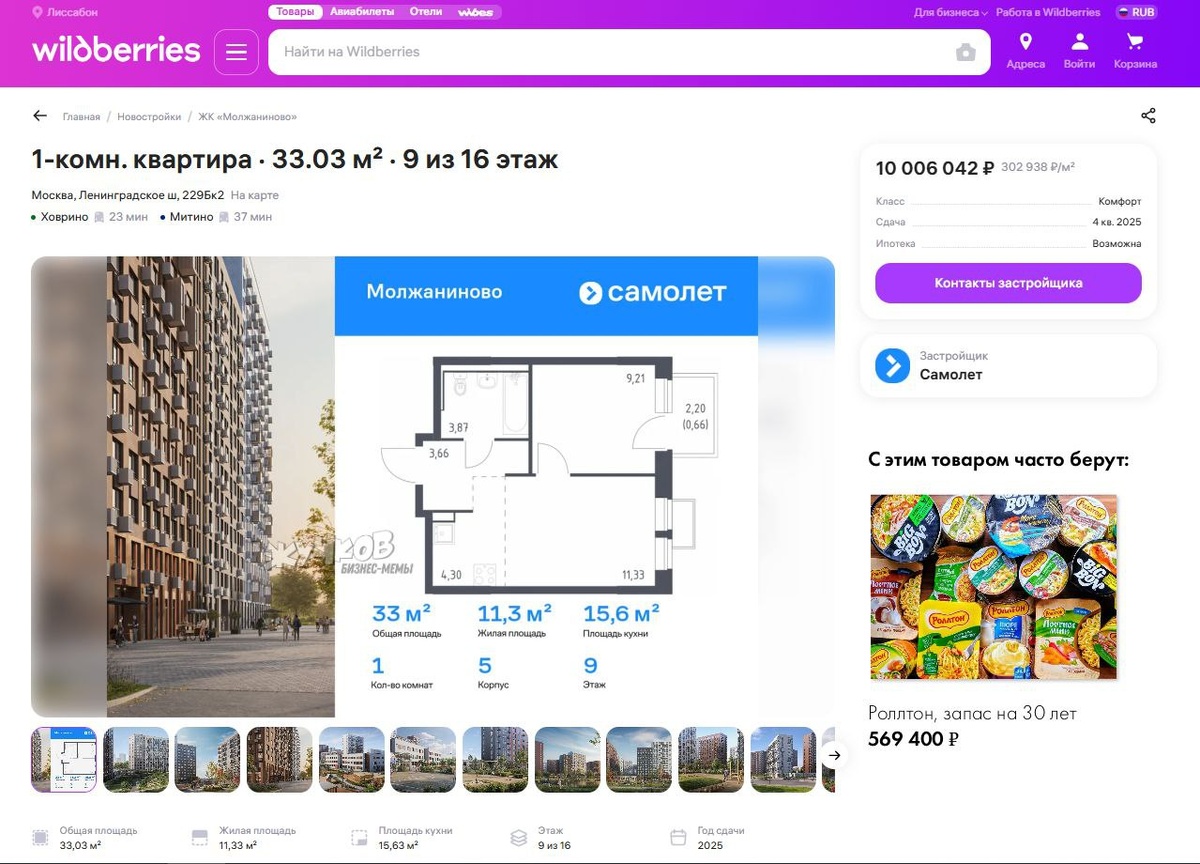Select the third gallery thumbnail
The height and width of the screenshot is (864, 1200).
(x=208, y=760)
